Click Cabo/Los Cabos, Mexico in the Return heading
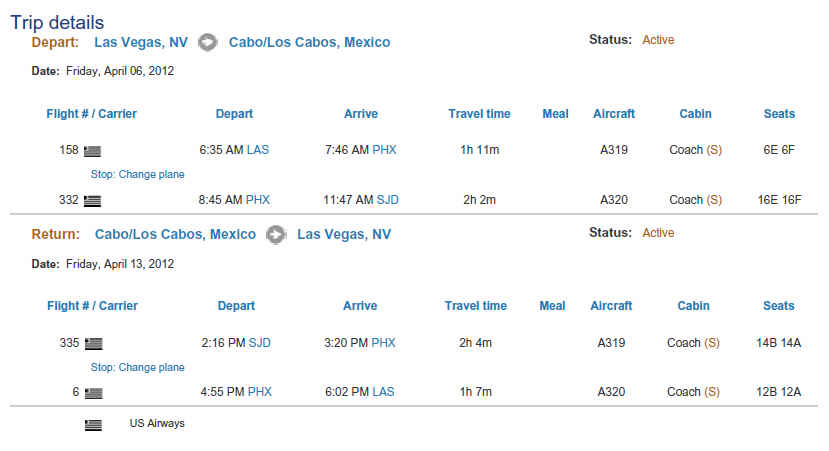This screenshot has height=451, width=829. tap(175, 234)
